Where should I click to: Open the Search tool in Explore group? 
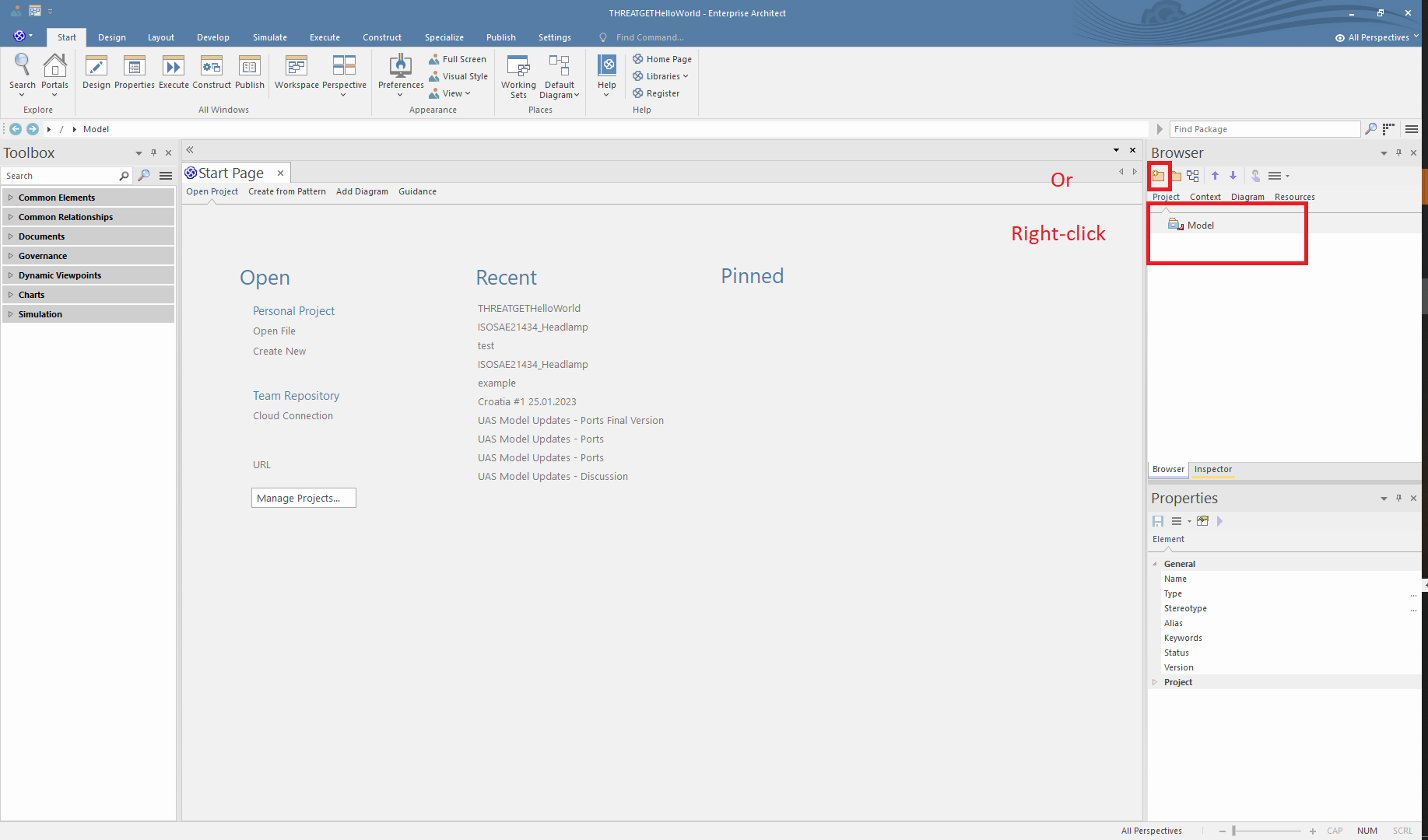coord(22,74)
